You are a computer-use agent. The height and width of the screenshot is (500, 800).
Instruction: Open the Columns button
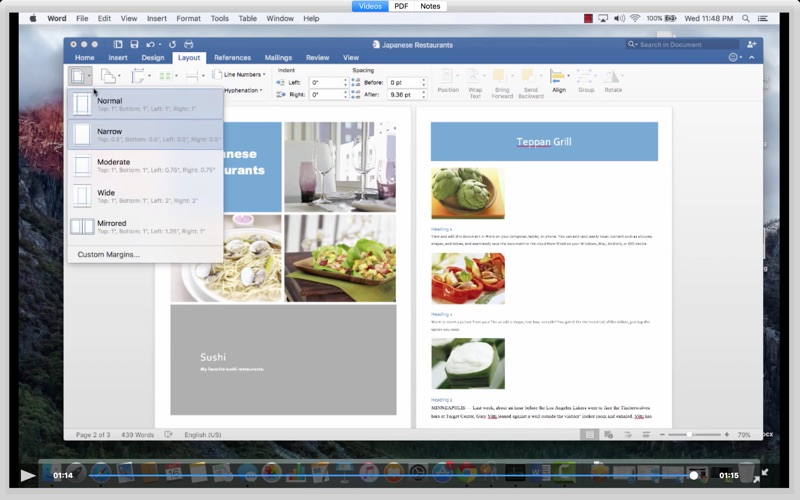[167, 76]
